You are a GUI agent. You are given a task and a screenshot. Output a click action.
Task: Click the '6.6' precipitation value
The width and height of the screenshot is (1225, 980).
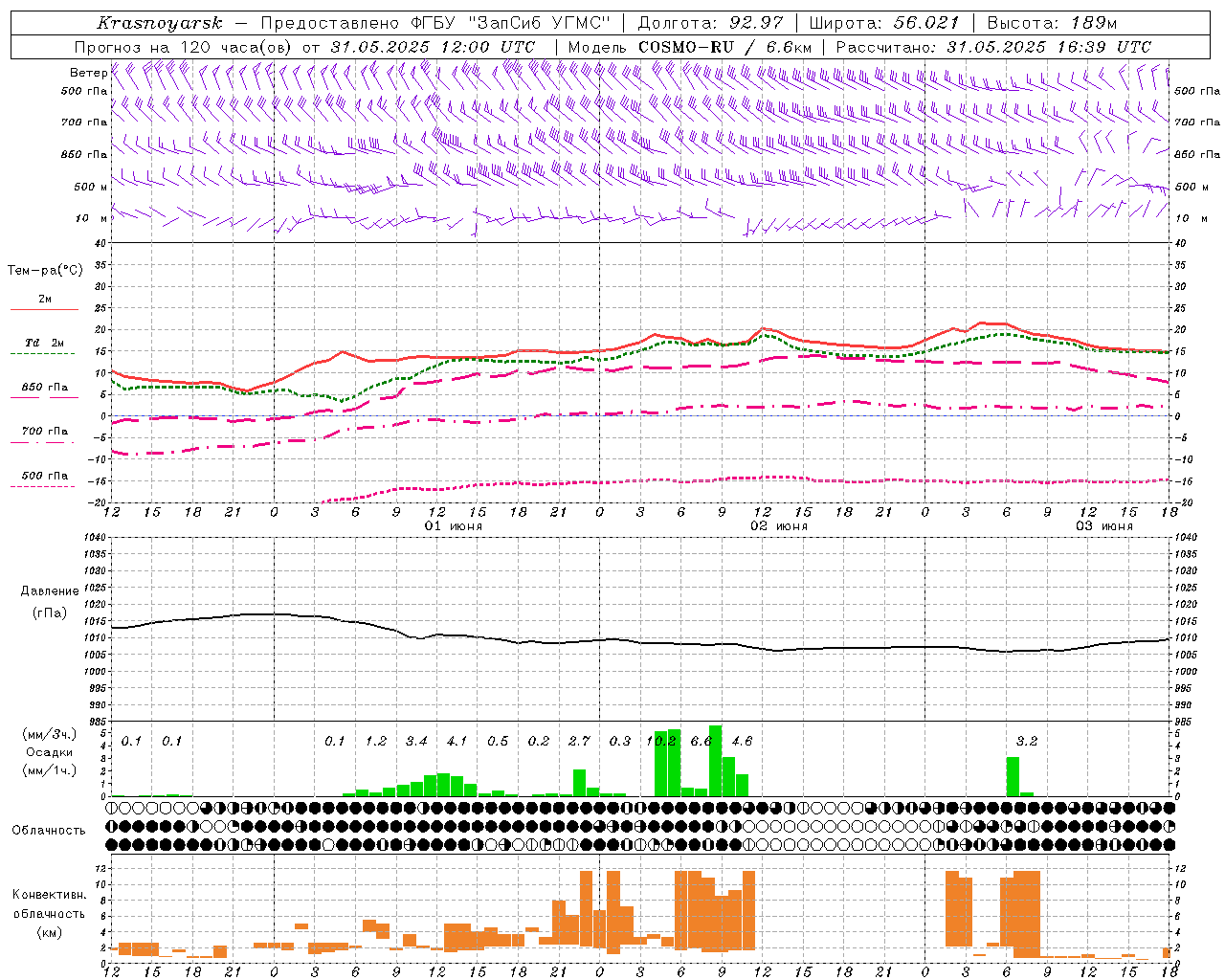tap(702, 741)
